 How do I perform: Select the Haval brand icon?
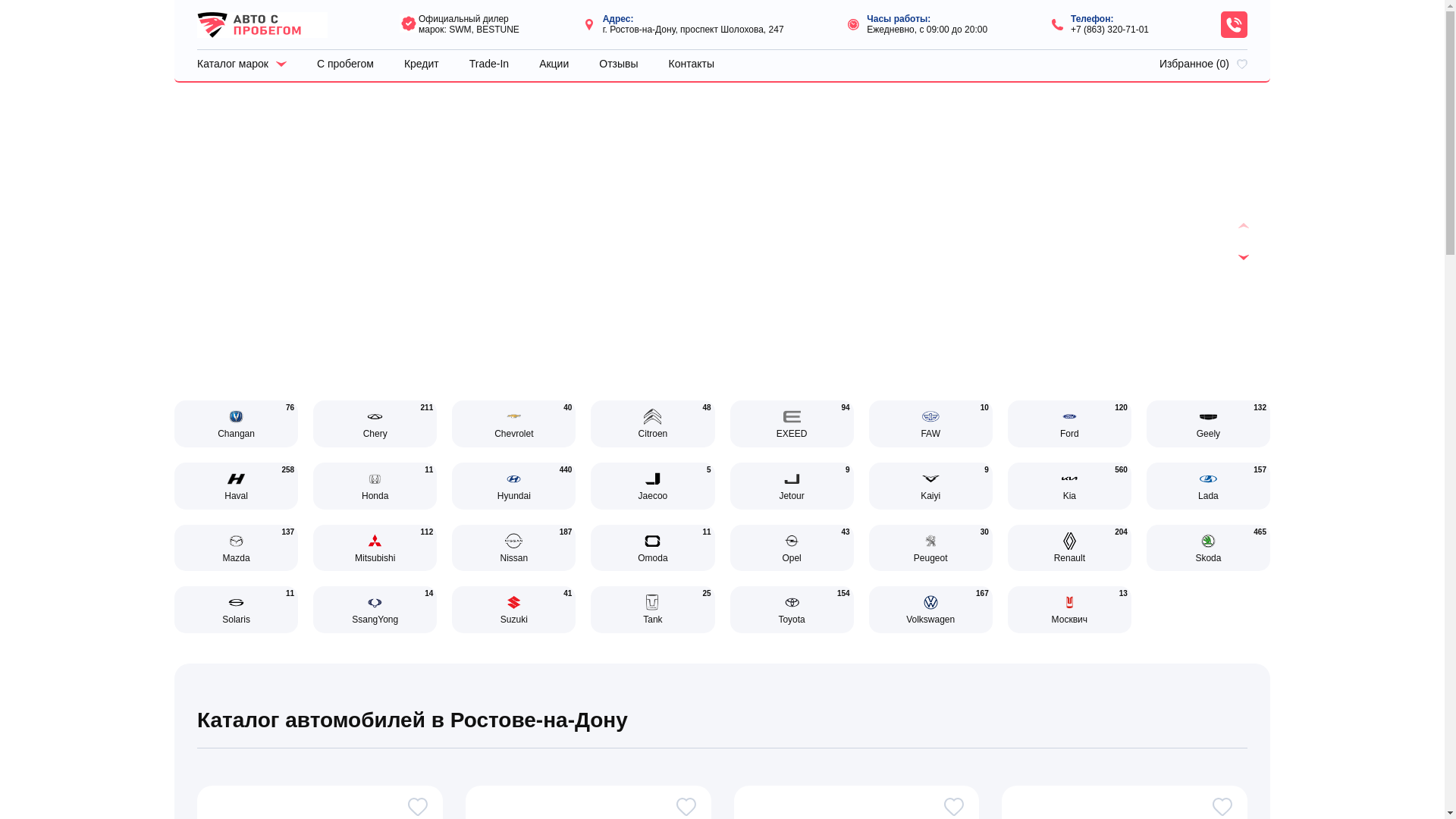pos(236,479)
